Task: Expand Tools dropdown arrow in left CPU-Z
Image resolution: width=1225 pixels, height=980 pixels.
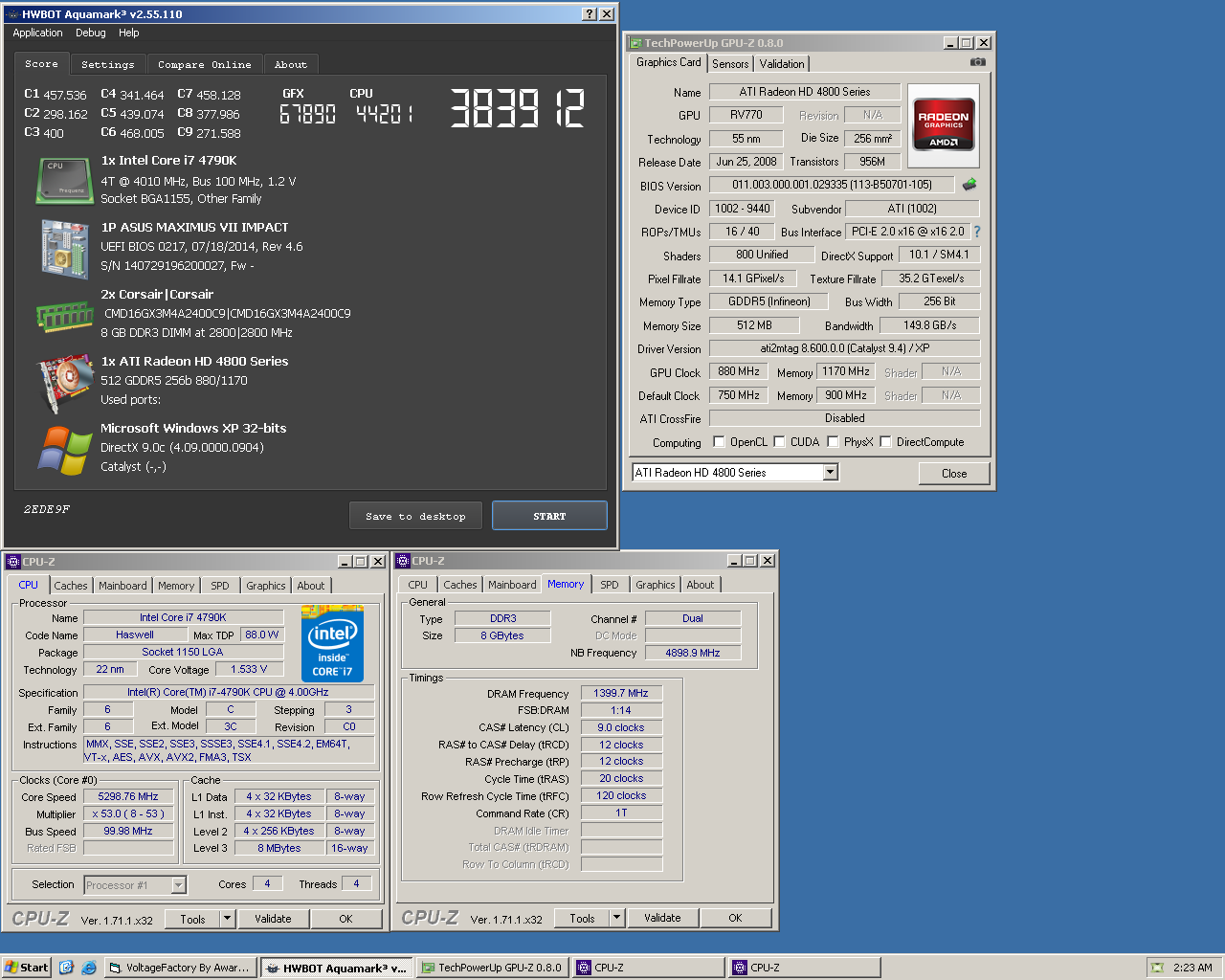Action: coord(227,919)
